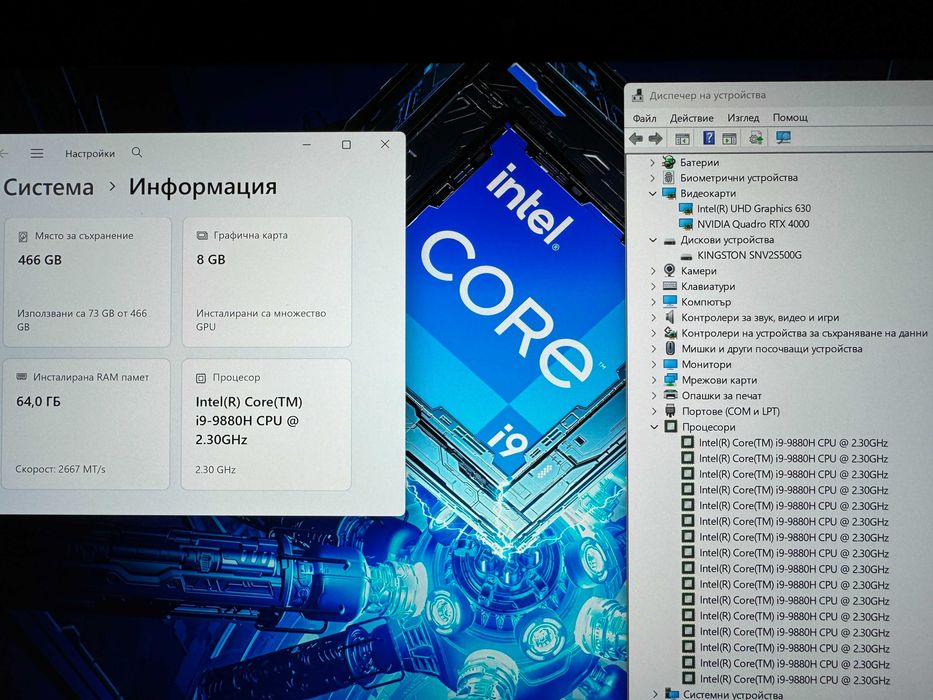This screenshot has height=700, width=933.
Task: Select the last i9-9880H processor entry
Action: (794, 679)
